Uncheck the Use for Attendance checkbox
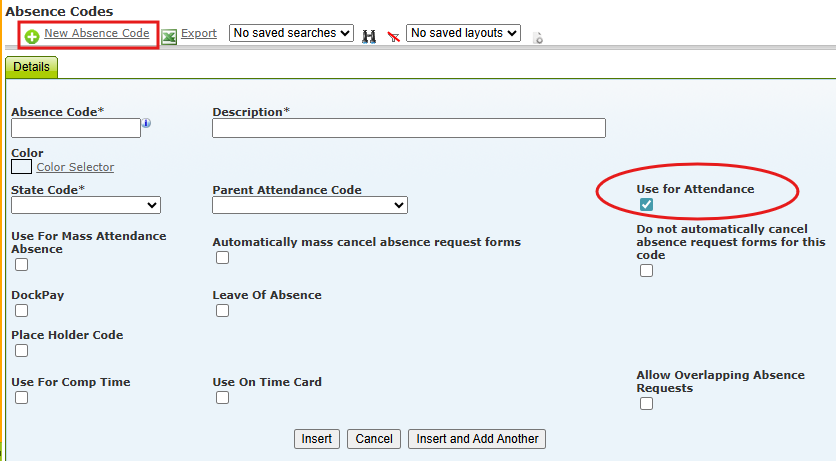This screenshot has height=461, width=836. [646, 204]
